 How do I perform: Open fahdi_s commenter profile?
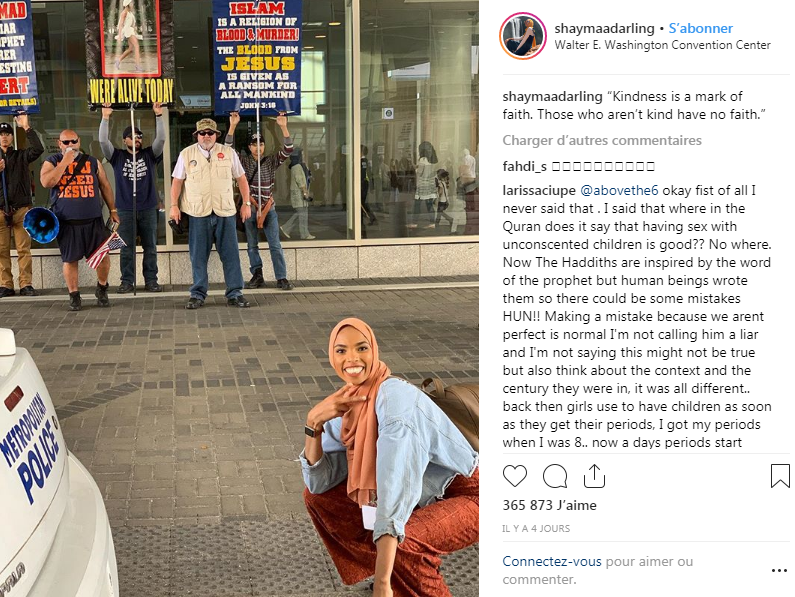[524, 166]
